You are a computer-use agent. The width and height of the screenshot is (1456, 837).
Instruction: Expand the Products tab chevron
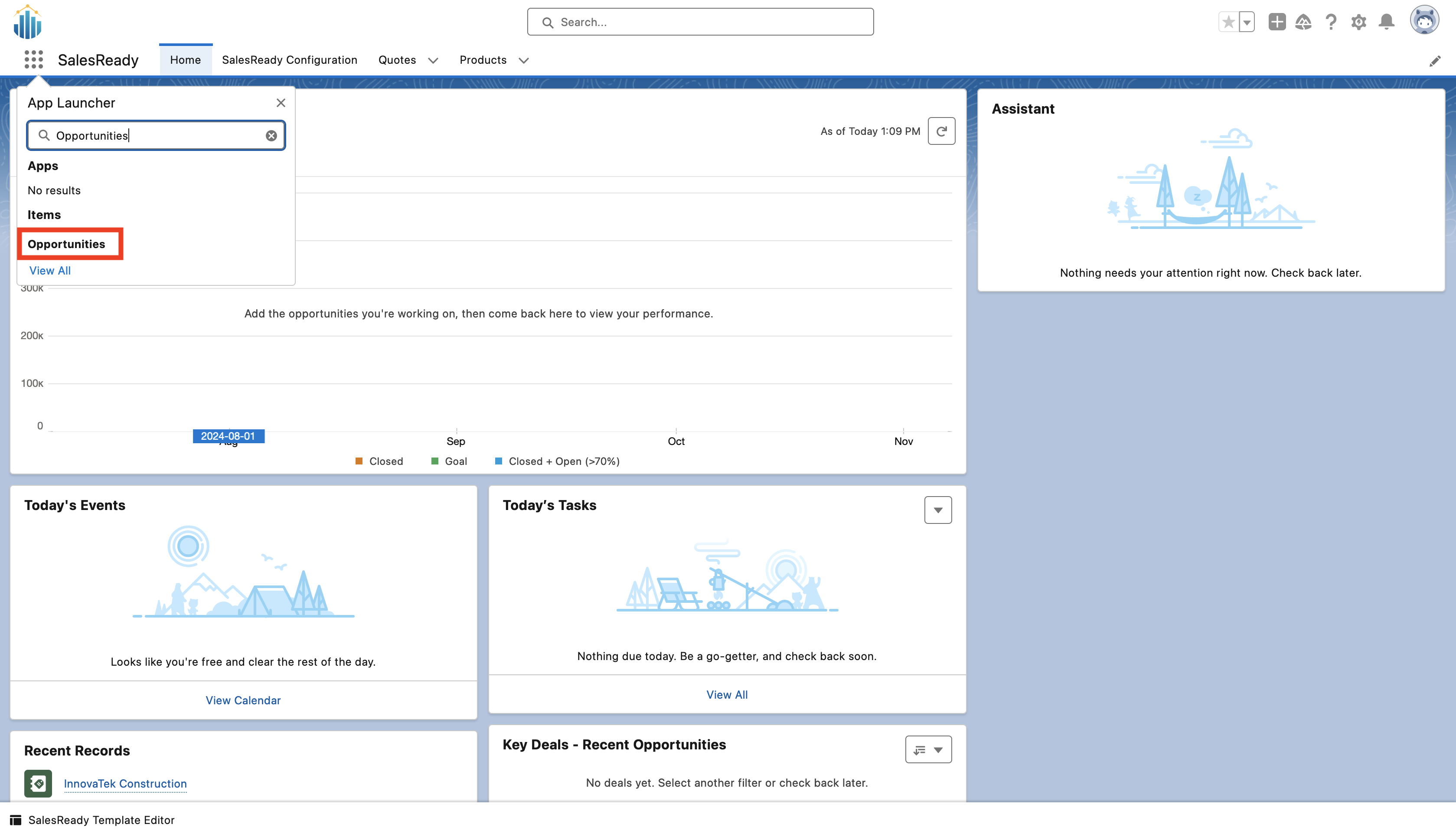(x=523, y=60)
